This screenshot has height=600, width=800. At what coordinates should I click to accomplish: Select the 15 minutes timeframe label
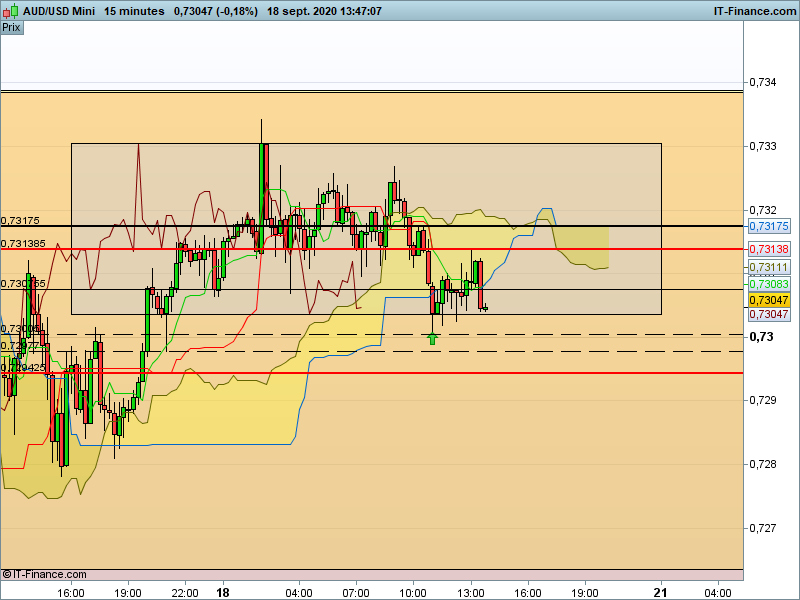134,11
